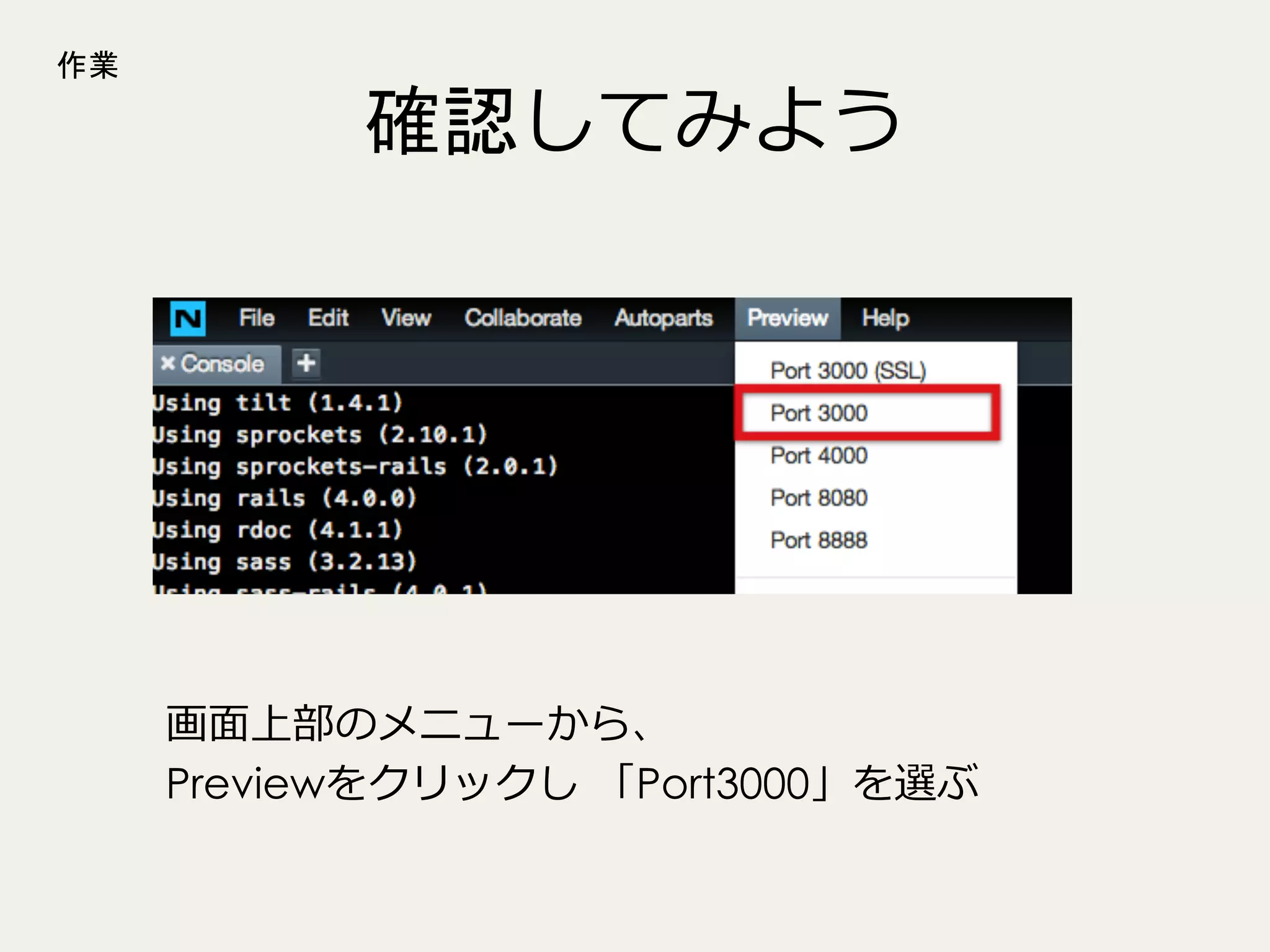Image resolution: width=1270 pixels, height=952 pixels.
Task: Select Port 3000 (SSL) from Preview menu
Action: (x=848, y=371)
